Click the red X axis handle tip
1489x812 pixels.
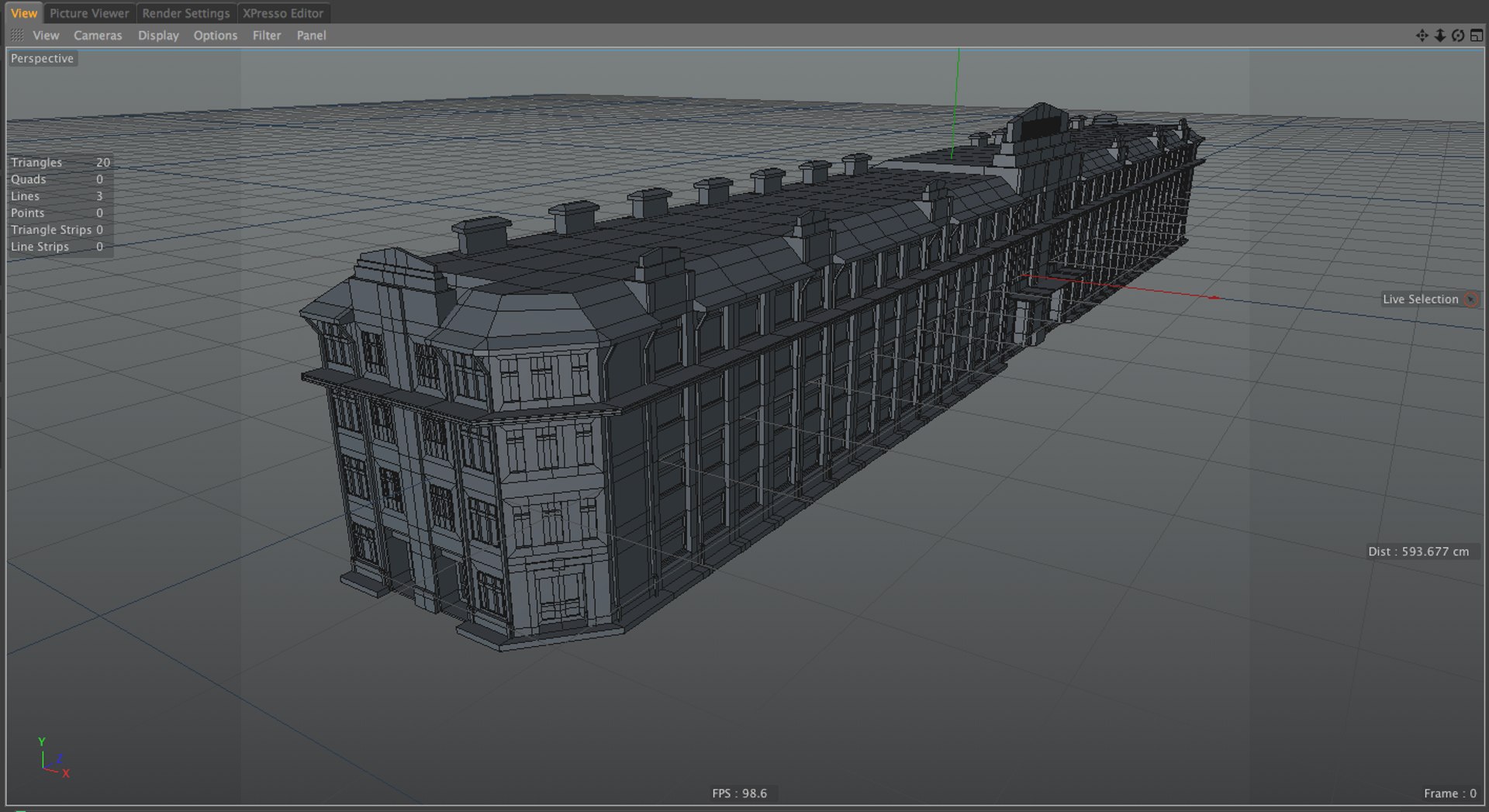(1214, 298)
